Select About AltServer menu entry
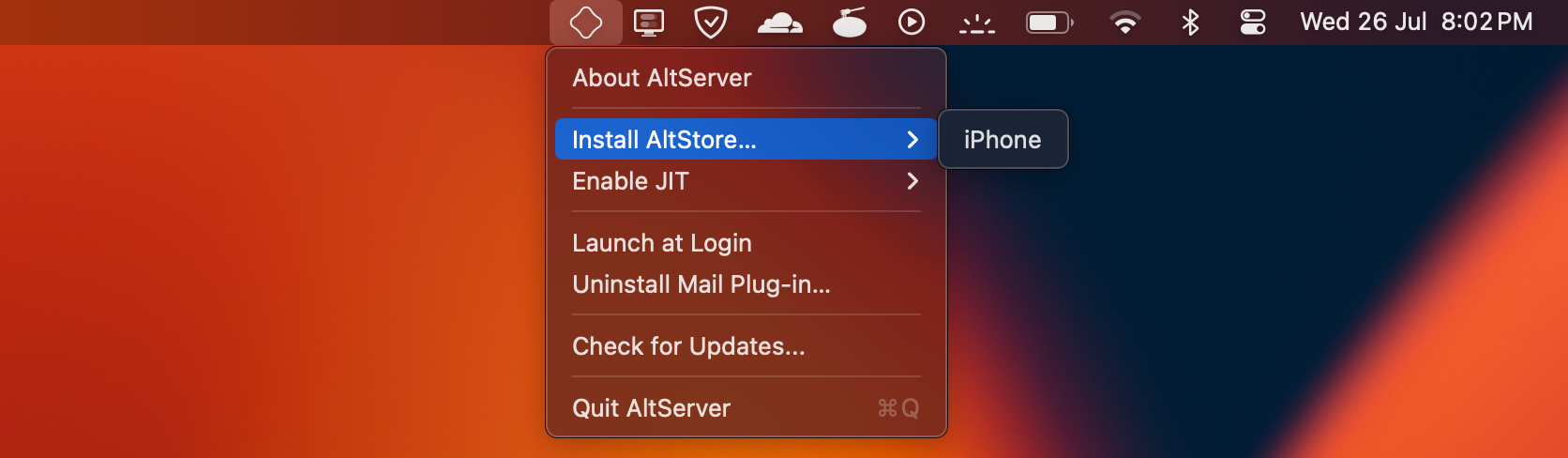 pos(746,78)
